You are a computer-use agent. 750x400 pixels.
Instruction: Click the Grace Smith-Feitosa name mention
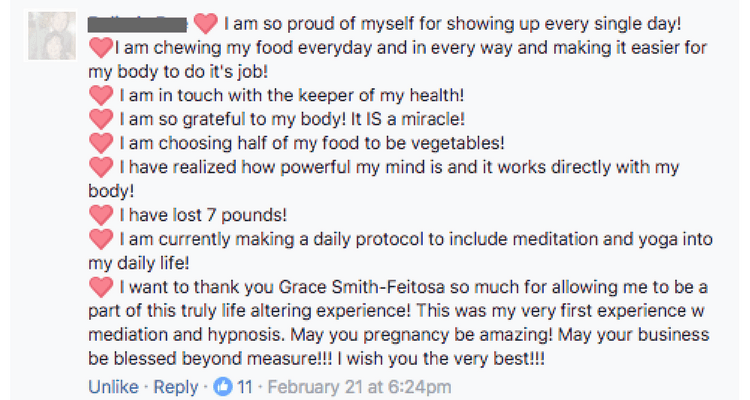(362, 287)
